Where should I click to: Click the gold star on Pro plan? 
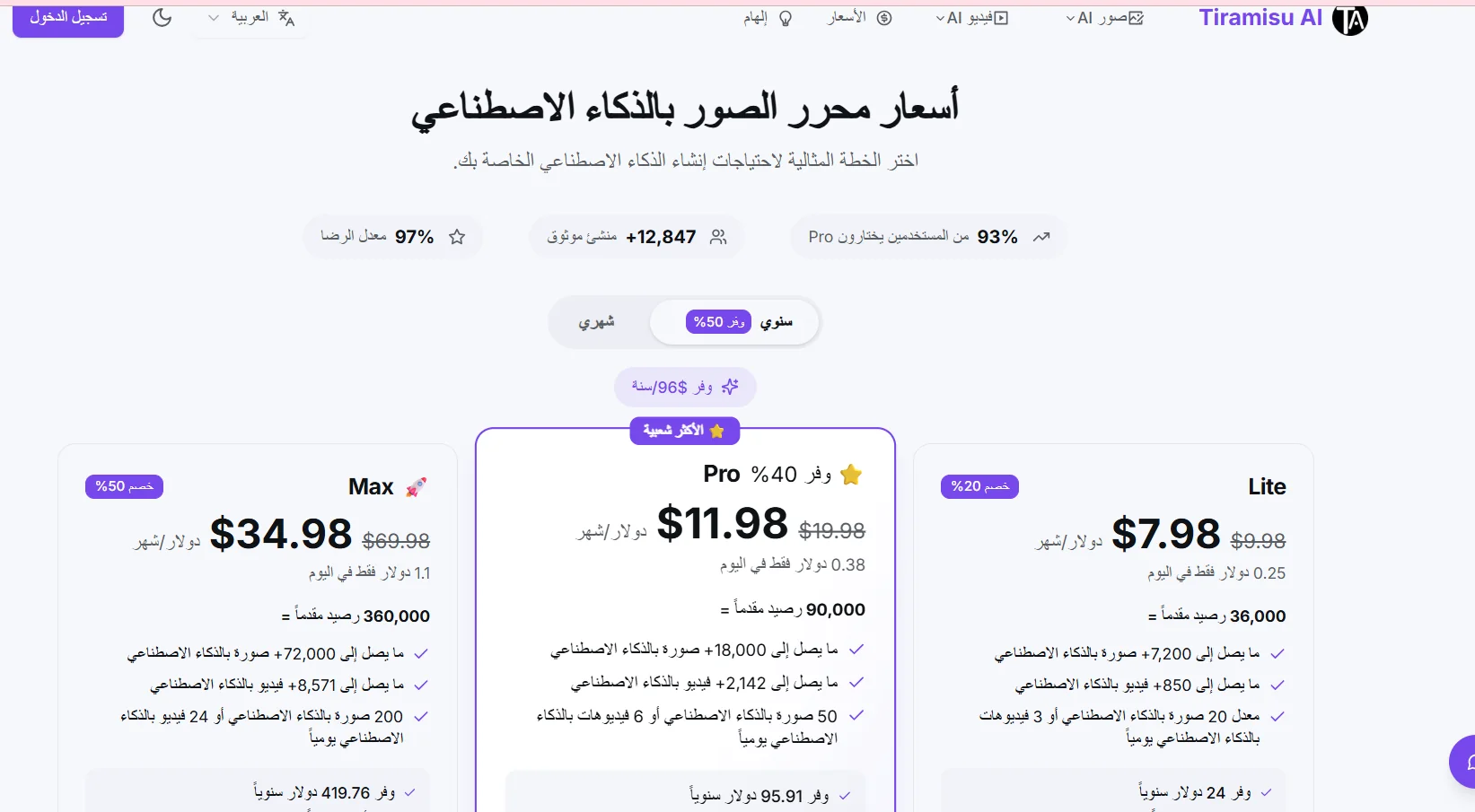pos(851,475)
